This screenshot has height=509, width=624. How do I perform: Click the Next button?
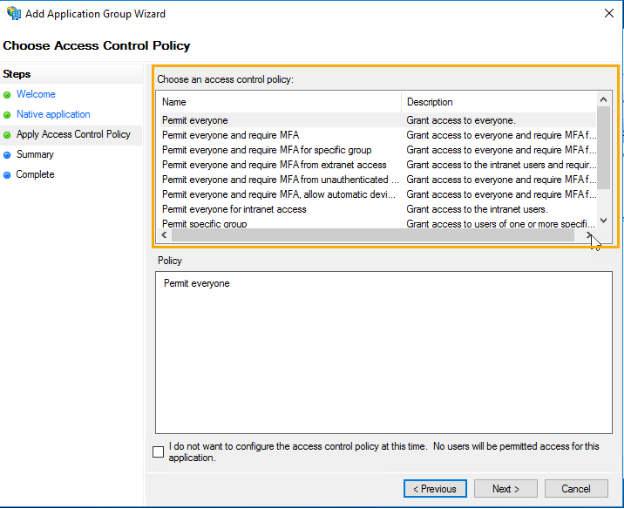tap(505, 489)
